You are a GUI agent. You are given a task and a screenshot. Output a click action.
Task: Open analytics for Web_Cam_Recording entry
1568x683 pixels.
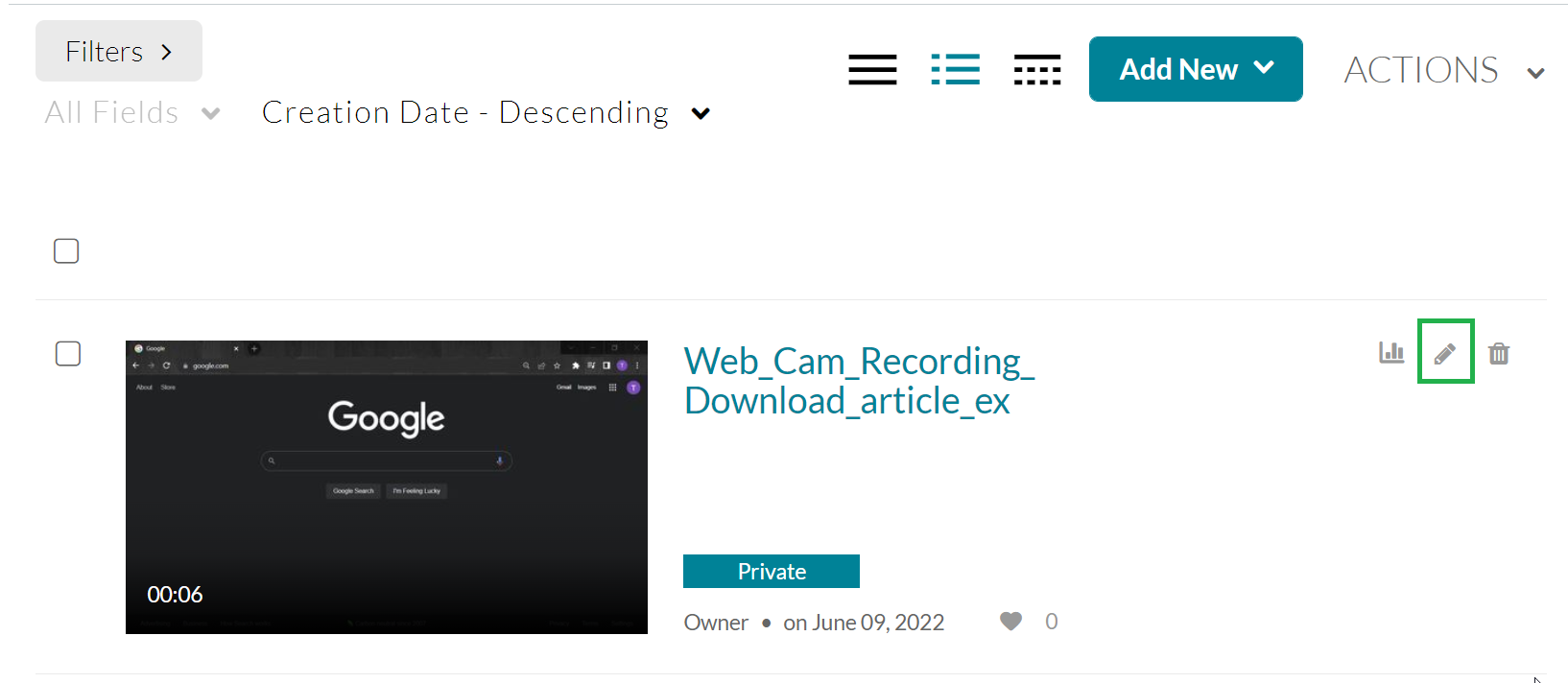[1391, 353]
